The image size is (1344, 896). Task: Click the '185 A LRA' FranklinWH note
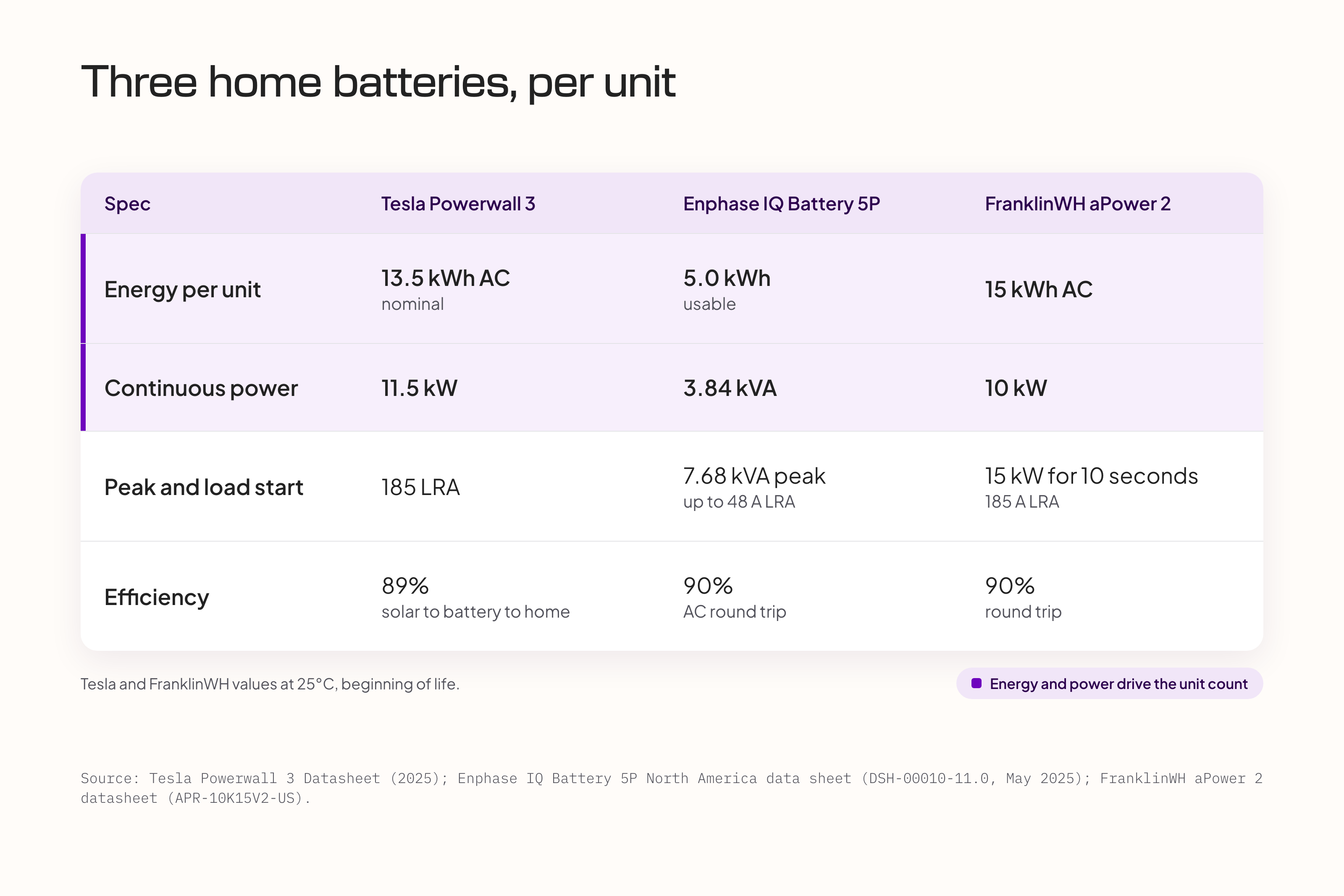point(1022,502)
